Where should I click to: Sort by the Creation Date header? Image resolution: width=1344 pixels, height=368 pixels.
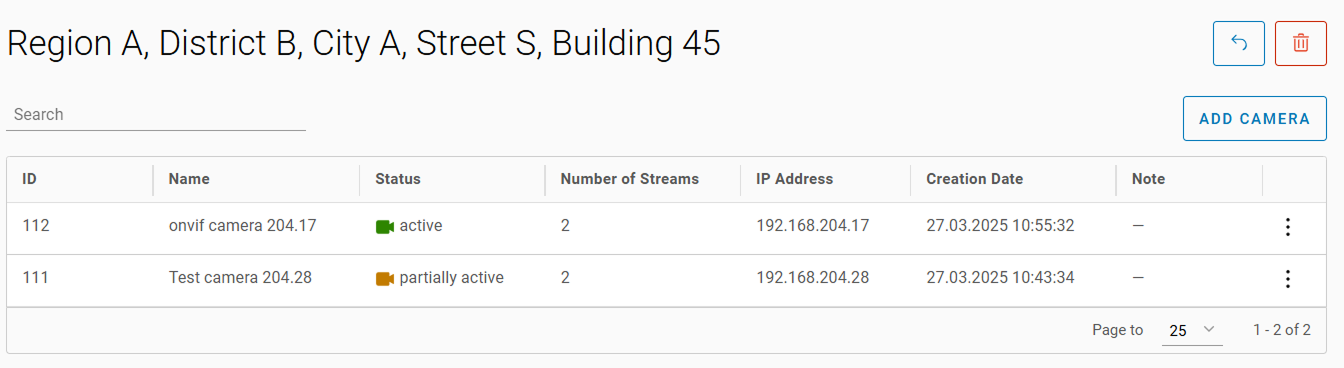point(975,179)
